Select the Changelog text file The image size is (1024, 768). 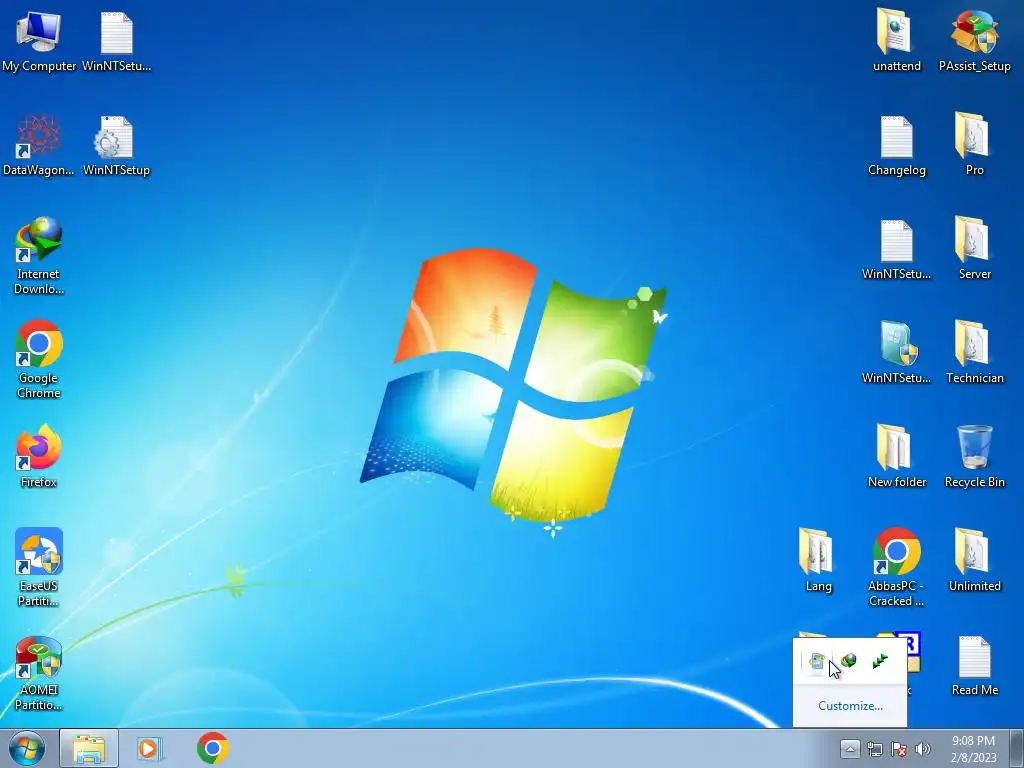(897, 145)
